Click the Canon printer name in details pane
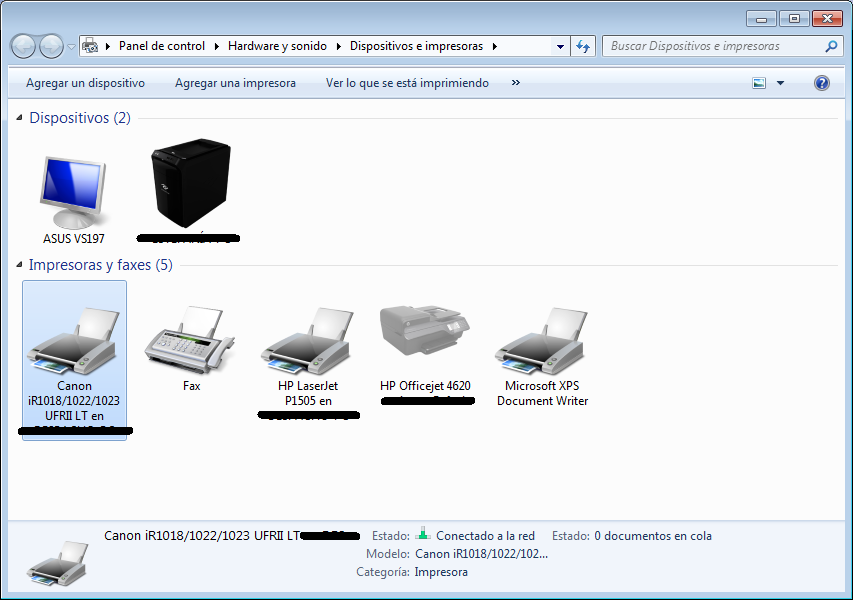This screenshot has height=600, width=853. 202,535
